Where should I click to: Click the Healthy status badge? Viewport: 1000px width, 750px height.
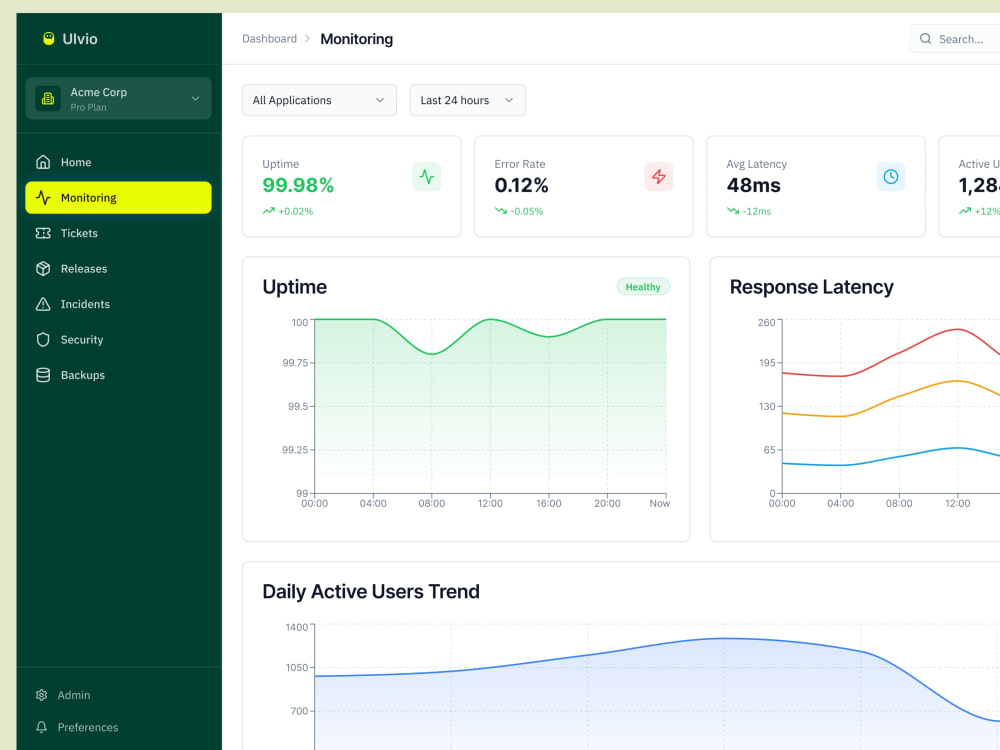pos(643,287)
